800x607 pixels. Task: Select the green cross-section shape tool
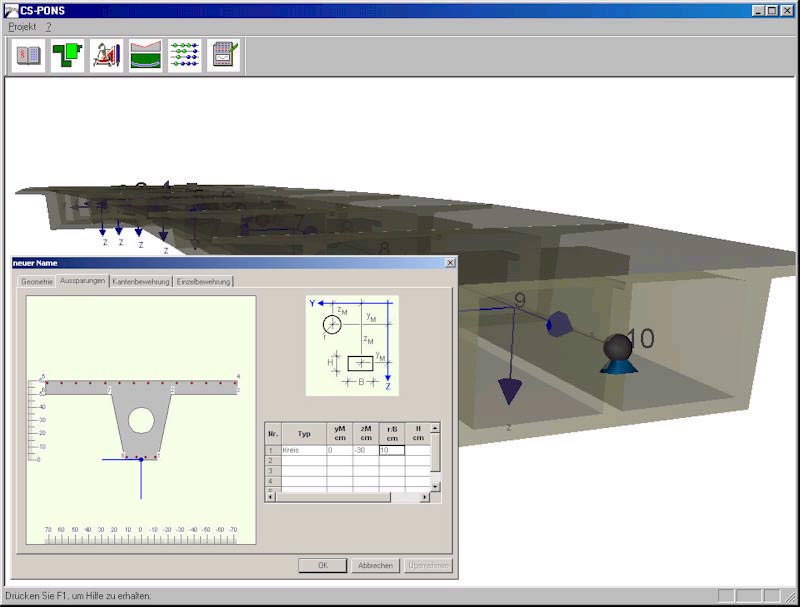[x=67, y=56]
